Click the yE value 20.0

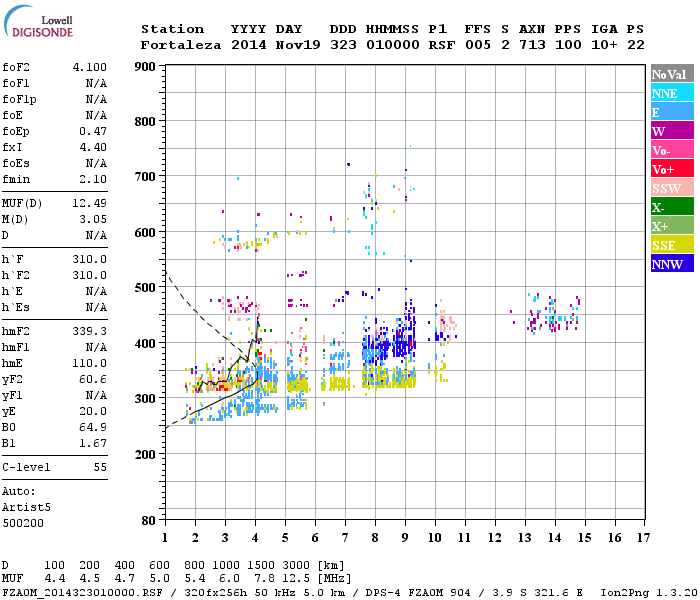(x=93, y=412)
